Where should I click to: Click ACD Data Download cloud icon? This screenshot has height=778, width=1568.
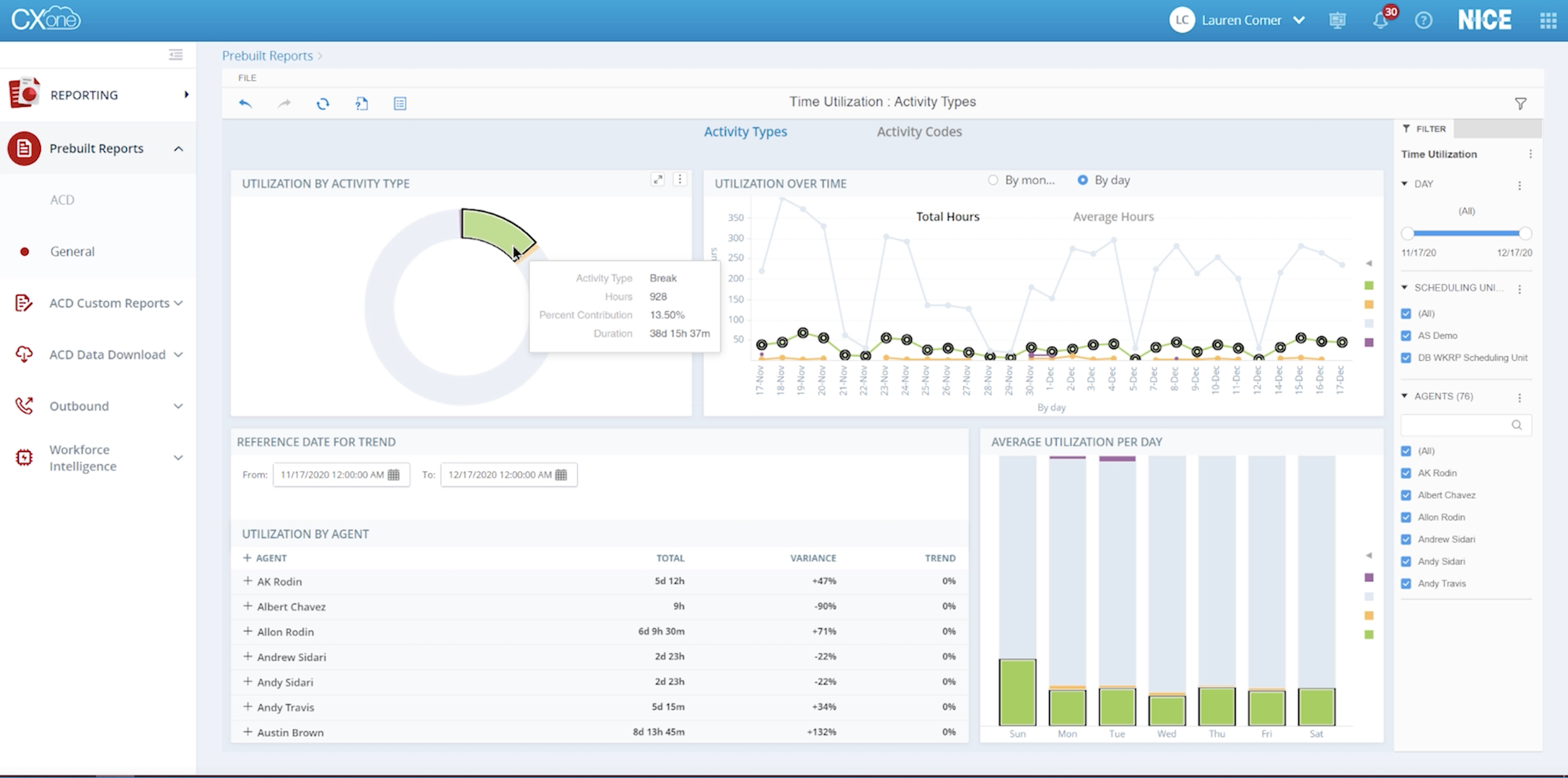click(x=24, y=354)
